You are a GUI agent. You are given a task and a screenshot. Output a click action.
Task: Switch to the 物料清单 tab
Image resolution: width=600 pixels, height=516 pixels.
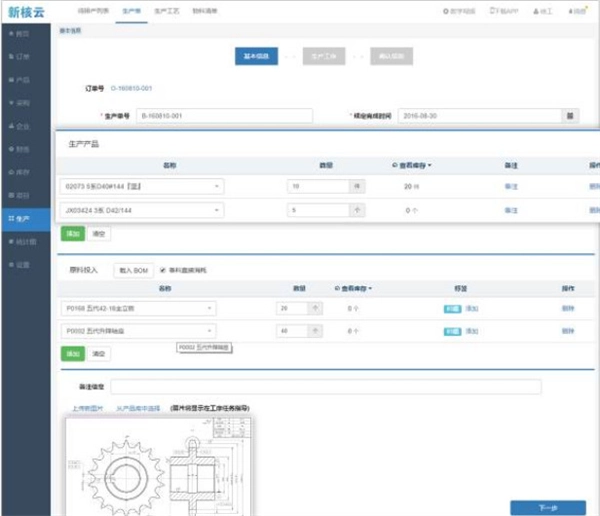pos(204,10)
